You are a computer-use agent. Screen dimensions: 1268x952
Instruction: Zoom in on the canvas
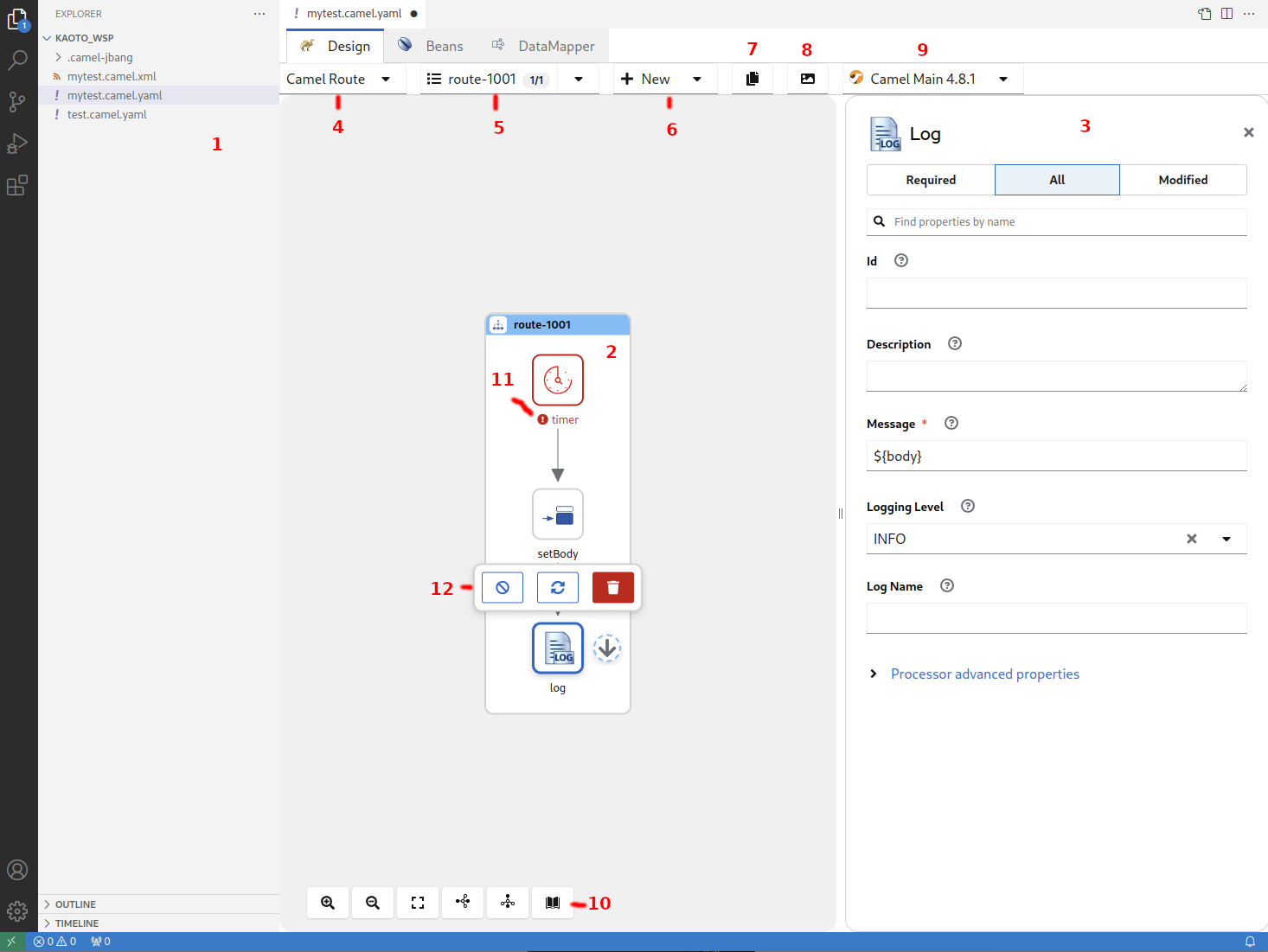328,903
